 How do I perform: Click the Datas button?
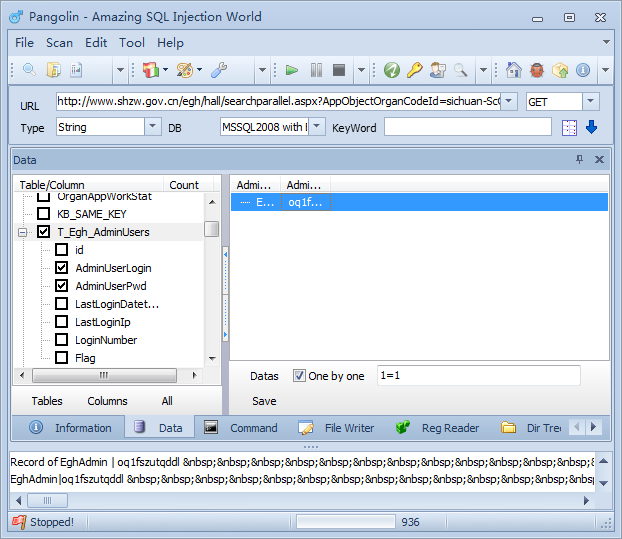pyautogui.click(x=264, y=376)
